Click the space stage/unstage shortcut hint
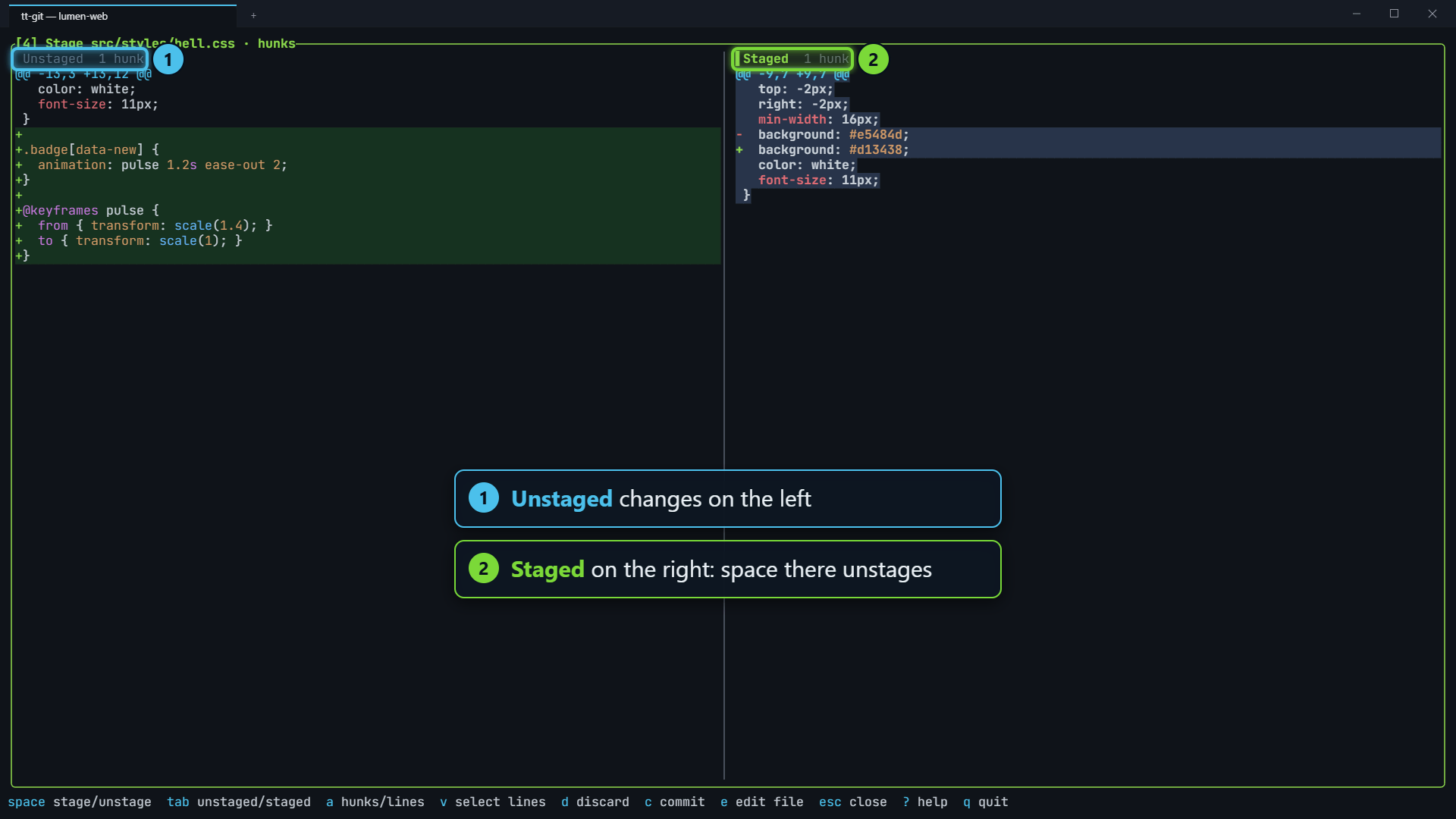 (80, 802)
